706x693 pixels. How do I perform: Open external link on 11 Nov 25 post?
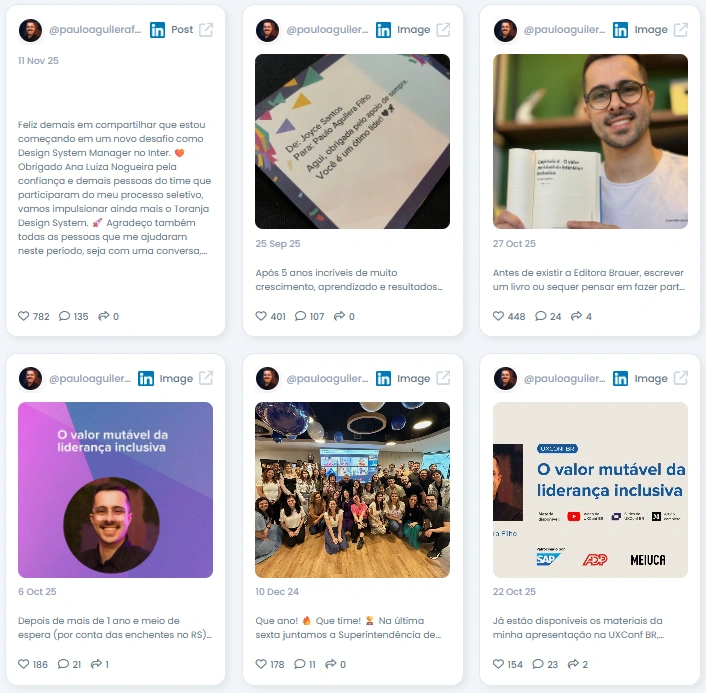click(x=206, y=30)
